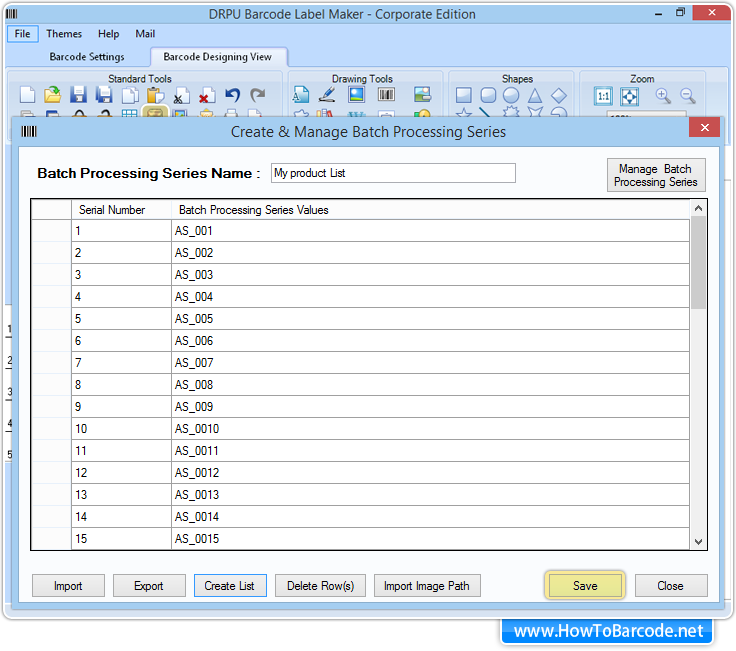Click the Open folder icon
The height and width of the screenshot is (651, 736).
[x=53, y=96]
